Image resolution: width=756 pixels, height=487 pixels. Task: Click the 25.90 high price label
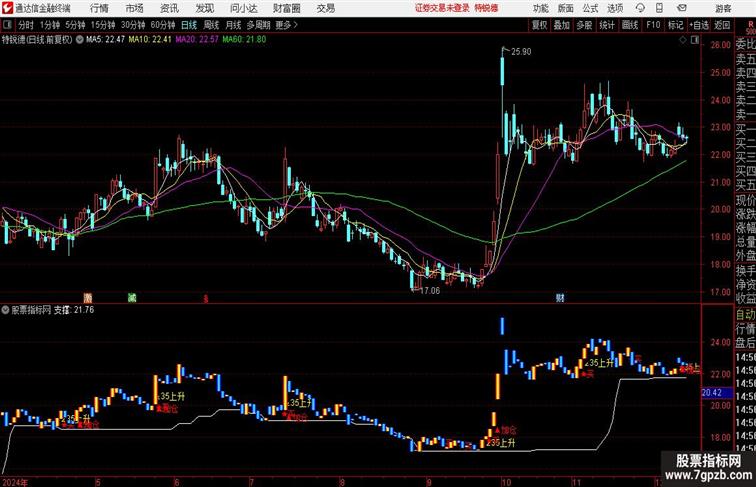point(521,52)
